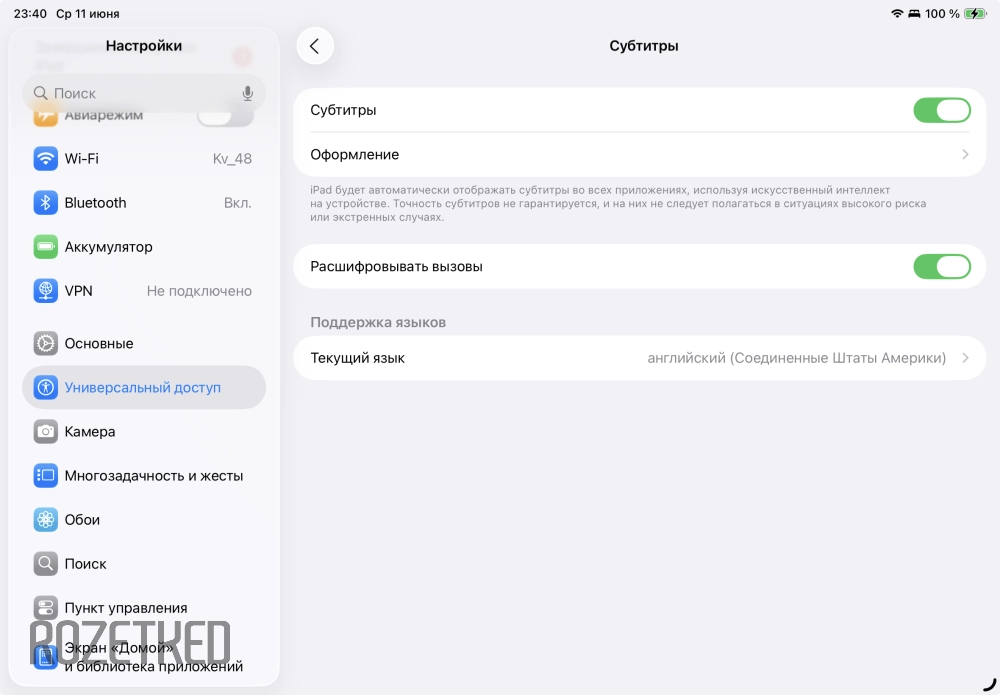Click the Поиск search field

click(x=143, y=94)
